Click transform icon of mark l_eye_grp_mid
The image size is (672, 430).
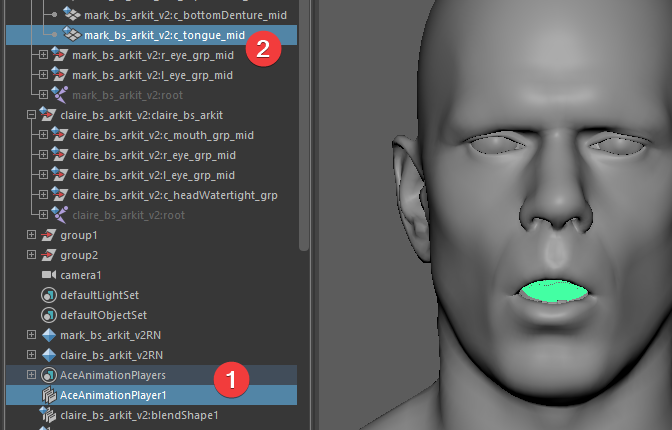coord(60,75)
